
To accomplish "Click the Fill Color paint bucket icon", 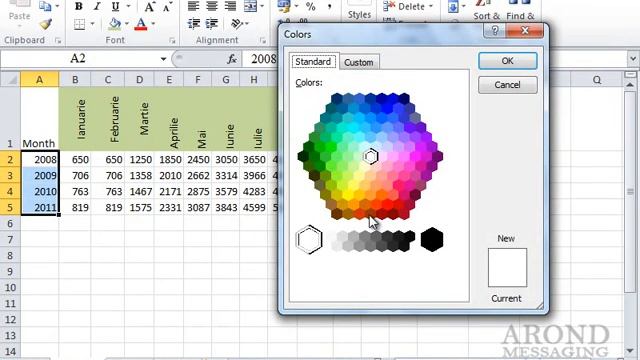I will [115, 24].
